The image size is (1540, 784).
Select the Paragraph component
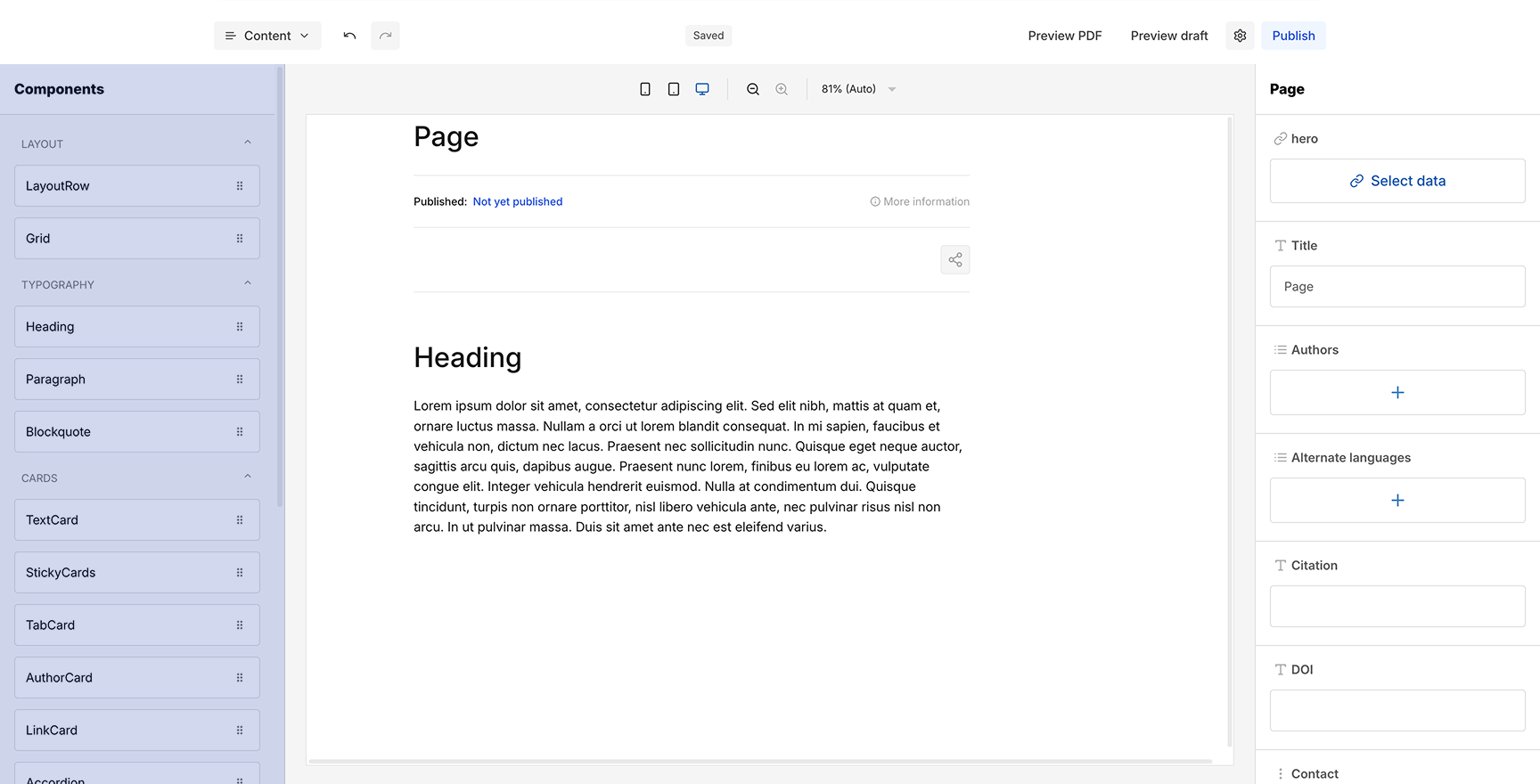137,380
